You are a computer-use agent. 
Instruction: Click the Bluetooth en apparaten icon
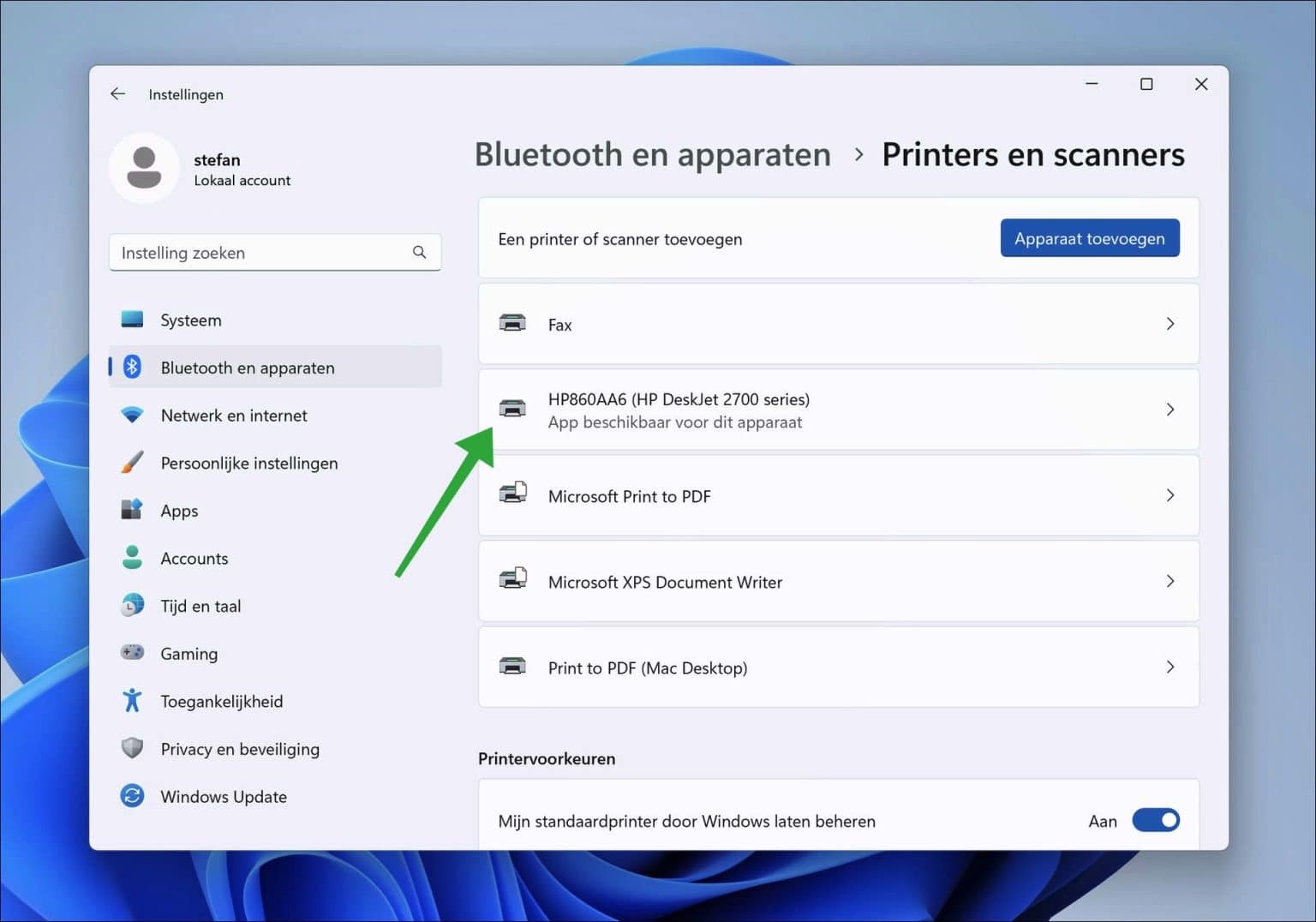point(133,367)
